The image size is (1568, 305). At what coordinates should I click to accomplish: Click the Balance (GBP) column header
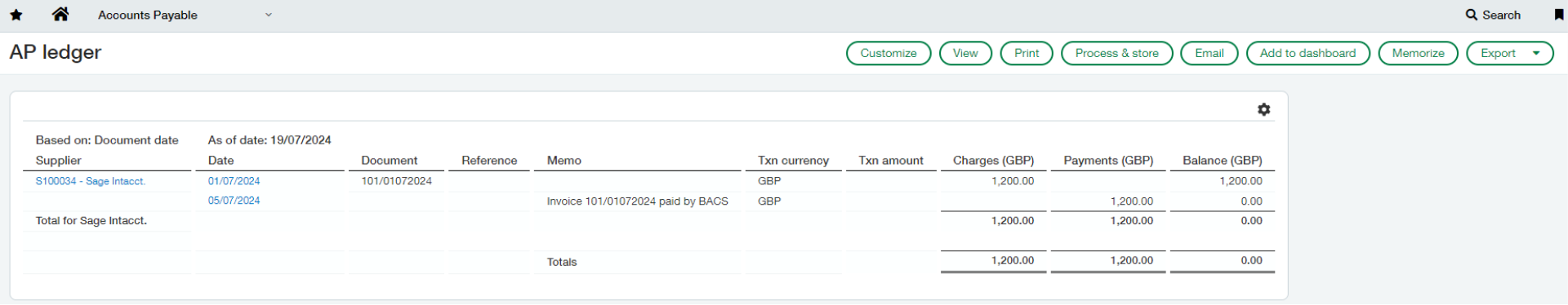coord(1222,161)
